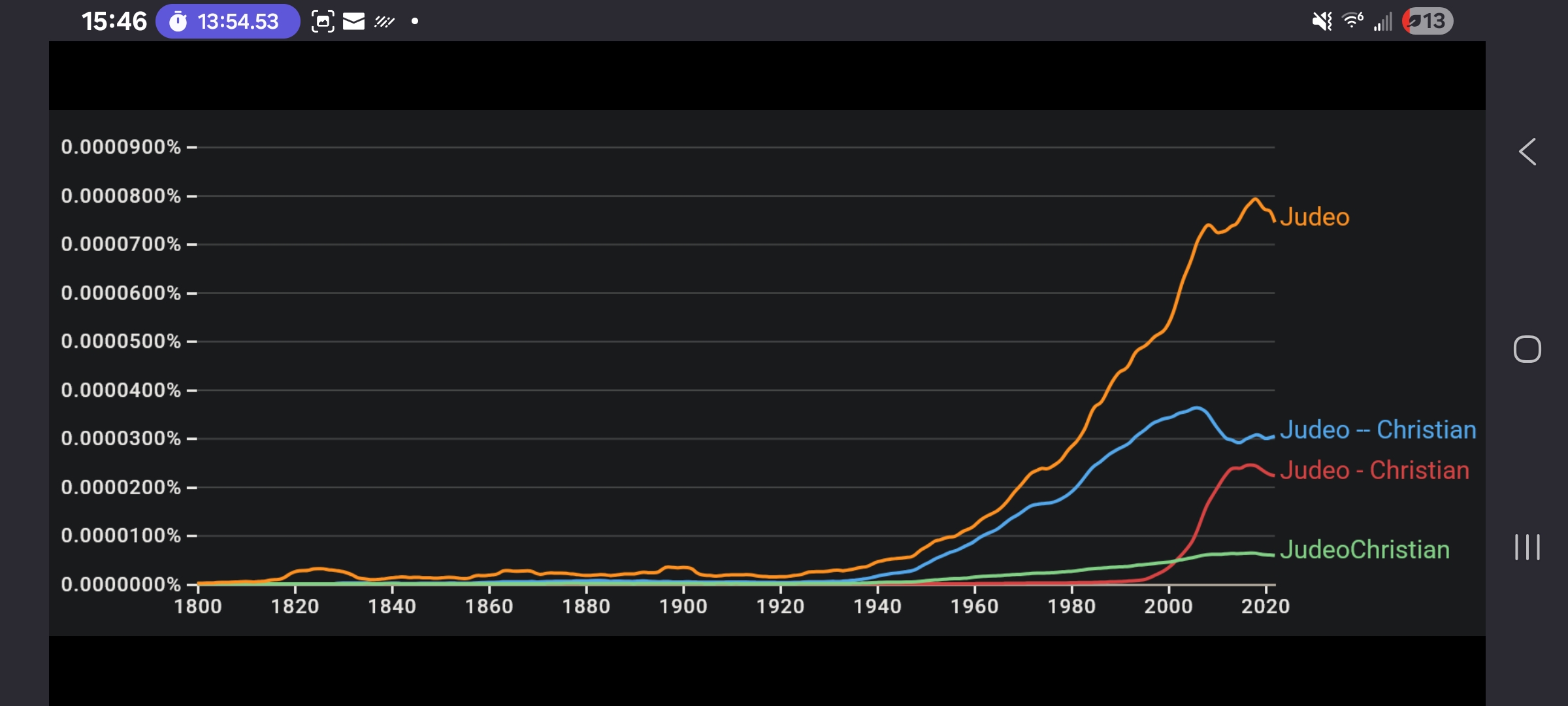Tap the 0.0000500% y-axis label

pyautogui.click(x=121, y=341)
